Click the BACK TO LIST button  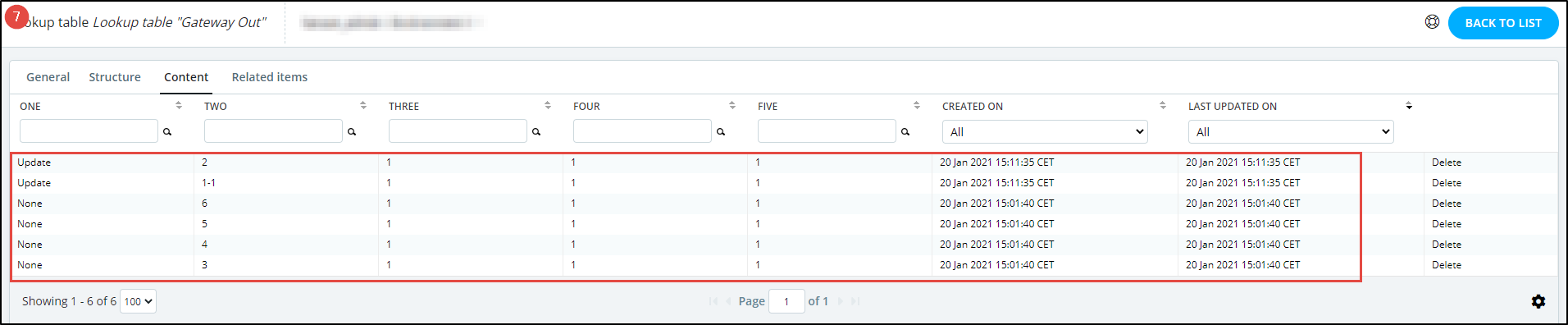(x=1503, y=23)
